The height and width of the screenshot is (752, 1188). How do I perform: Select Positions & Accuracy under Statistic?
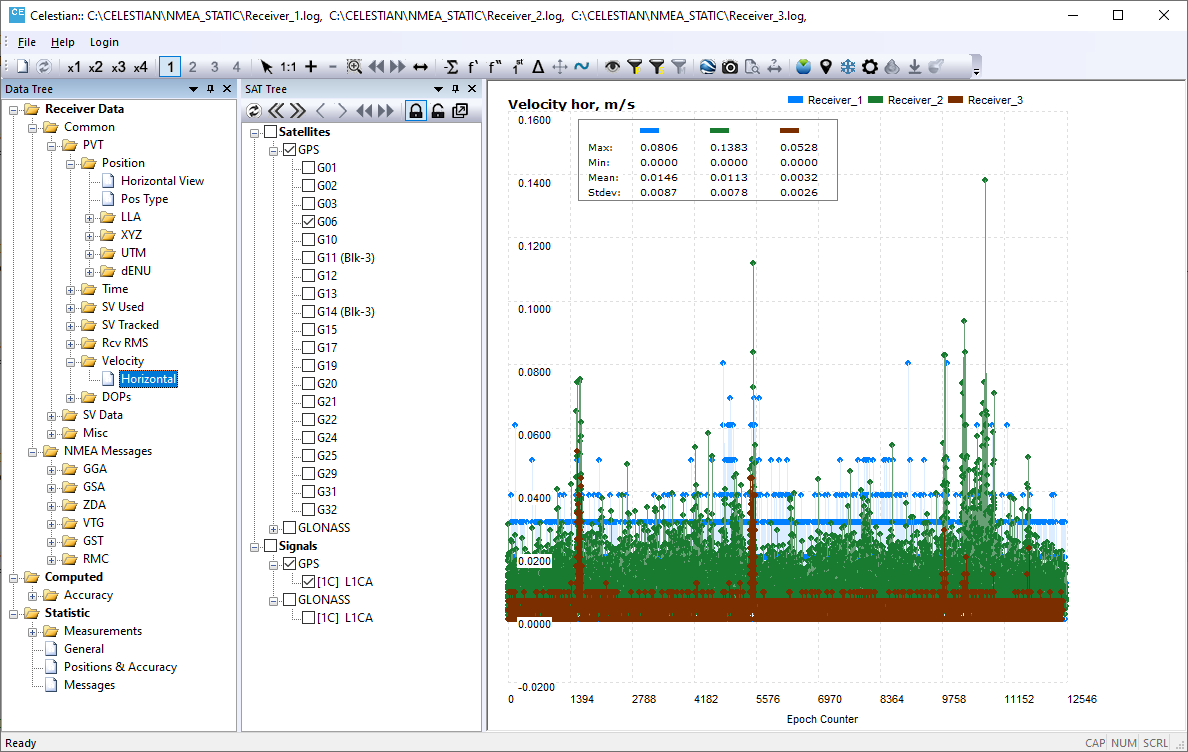pos(120,667)
